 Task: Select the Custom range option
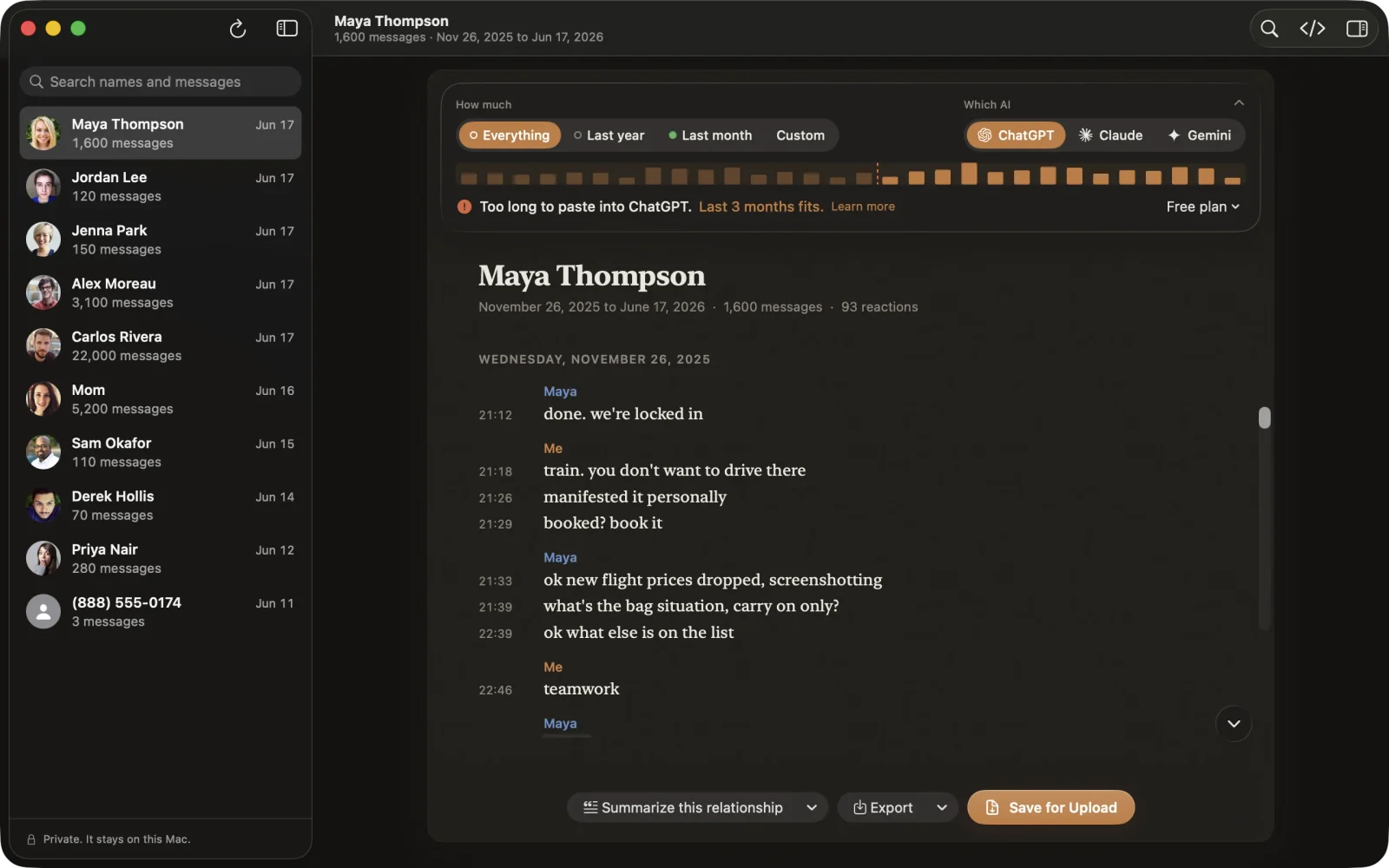point(800,135)
